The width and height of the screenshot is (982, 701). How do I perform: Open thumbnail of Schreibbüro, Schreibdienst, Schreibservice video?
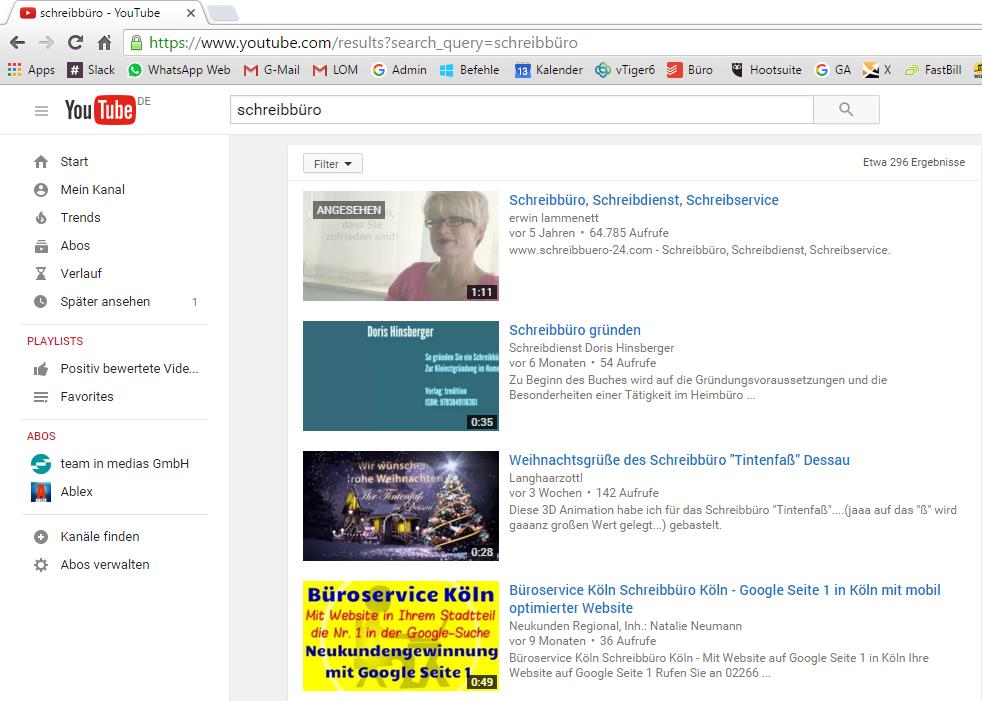pyautogui.click(x=401, y=246)
